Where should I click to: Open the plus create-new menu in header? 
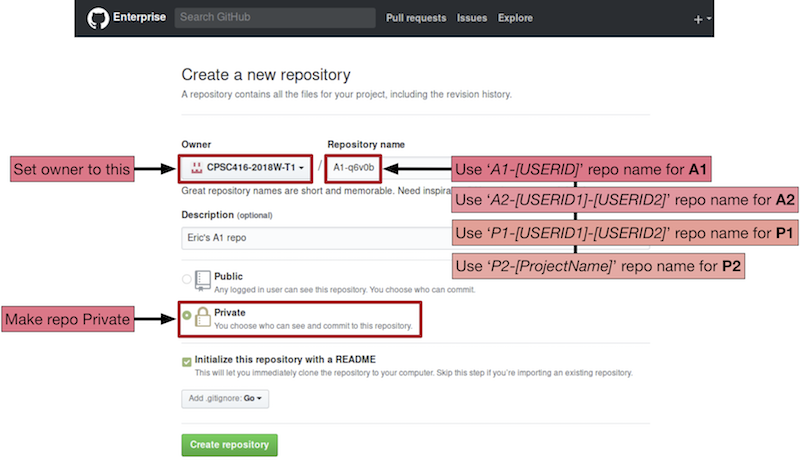click(x=702, y=19)
